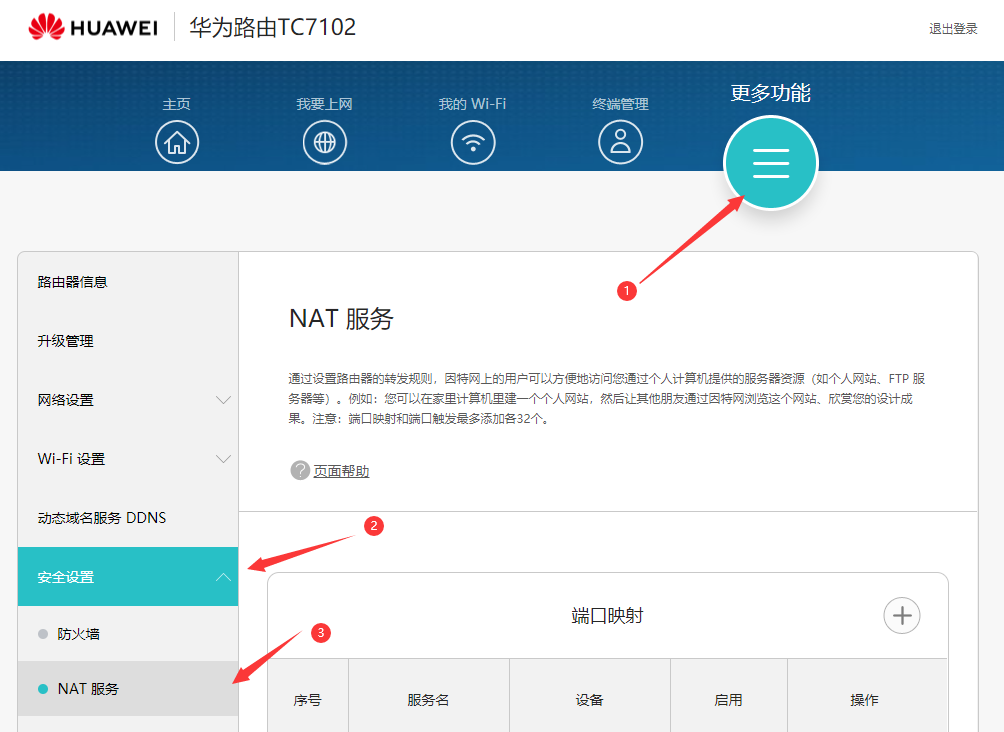Click the 端口映射 section title
This screenshot has height=732, width=1004.
coord(607,615)
